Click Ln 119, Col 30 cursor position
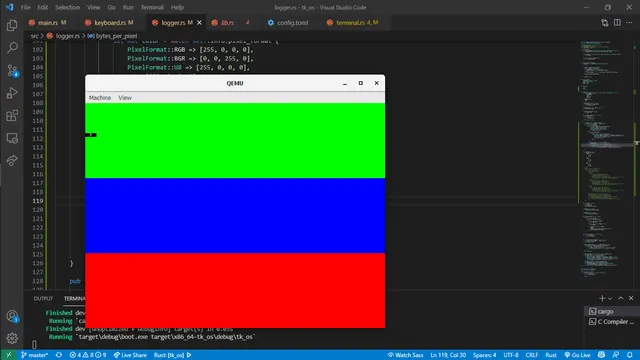The height and width of the screenshot is (360, 640). point(448,355)
